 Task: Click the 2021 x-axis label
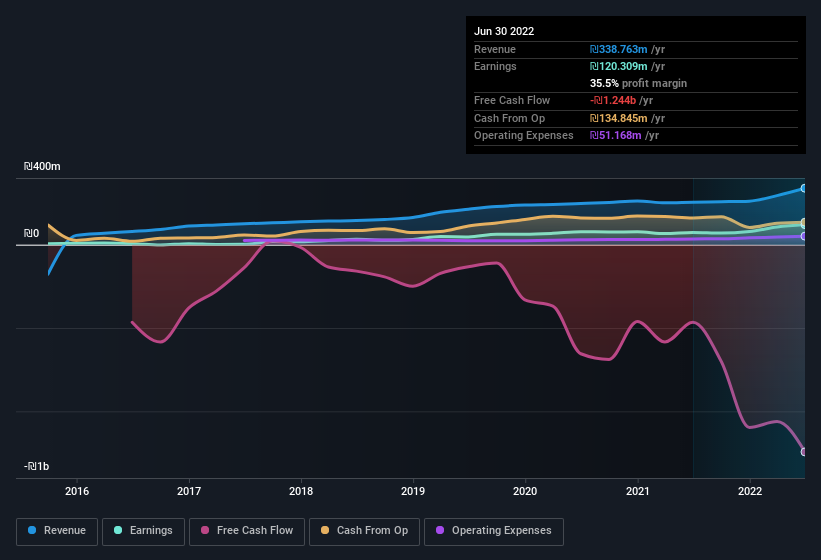[x=638, y=491]
